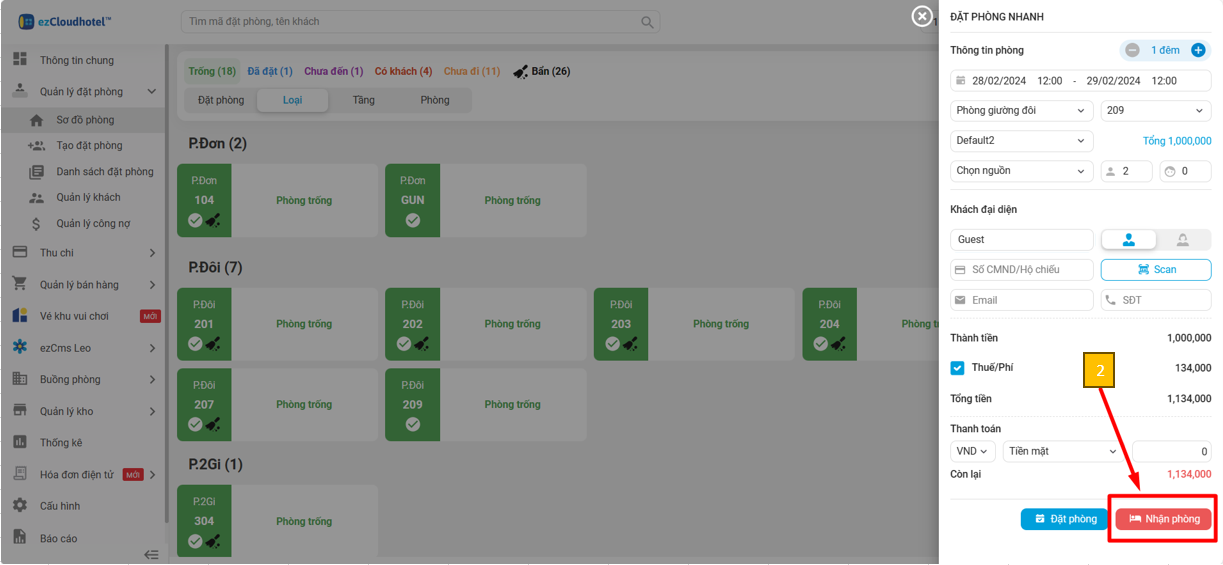Decrease nights with minus icon
This screenshot has width=1223, height=565.
pyautogui.click(x=1132, y=50)
